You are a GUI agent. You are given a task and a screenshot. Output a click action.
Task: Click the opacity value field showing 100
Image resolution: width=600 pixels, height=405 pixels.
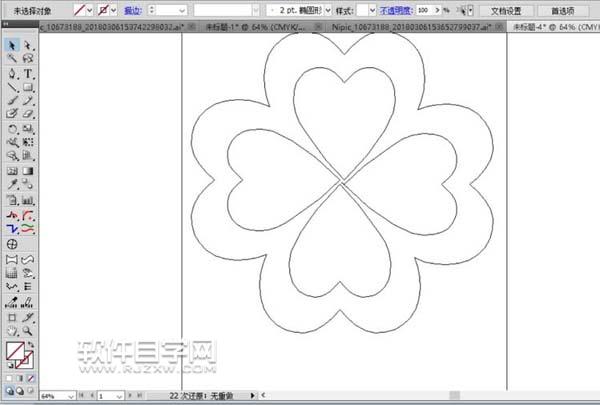(x=422, y=10)
